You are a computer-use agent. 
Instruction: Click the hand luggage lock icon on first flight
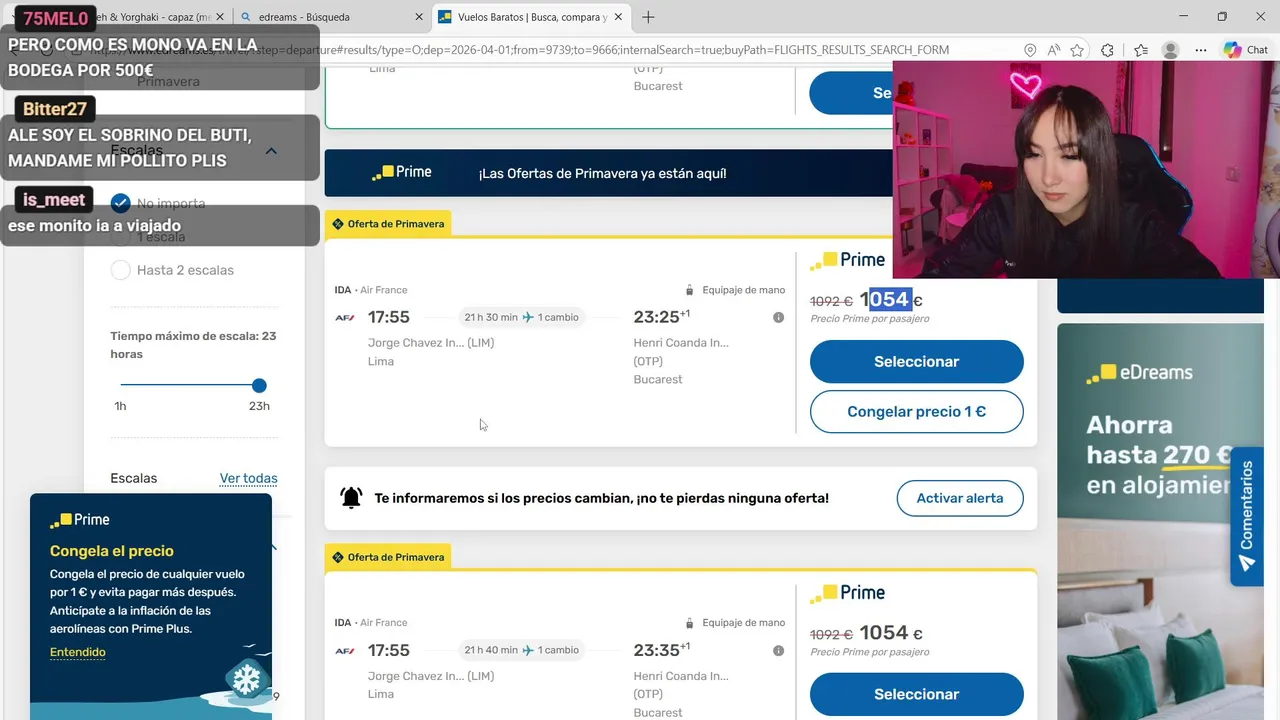coord(689,290)
